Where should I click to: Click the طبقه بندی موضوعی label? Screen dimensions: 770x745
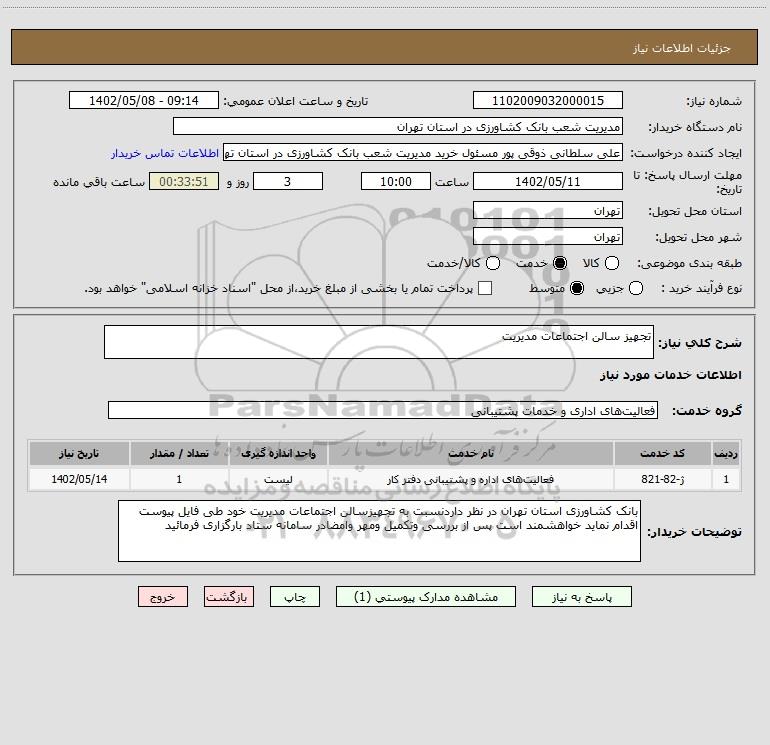coord(689,263)
